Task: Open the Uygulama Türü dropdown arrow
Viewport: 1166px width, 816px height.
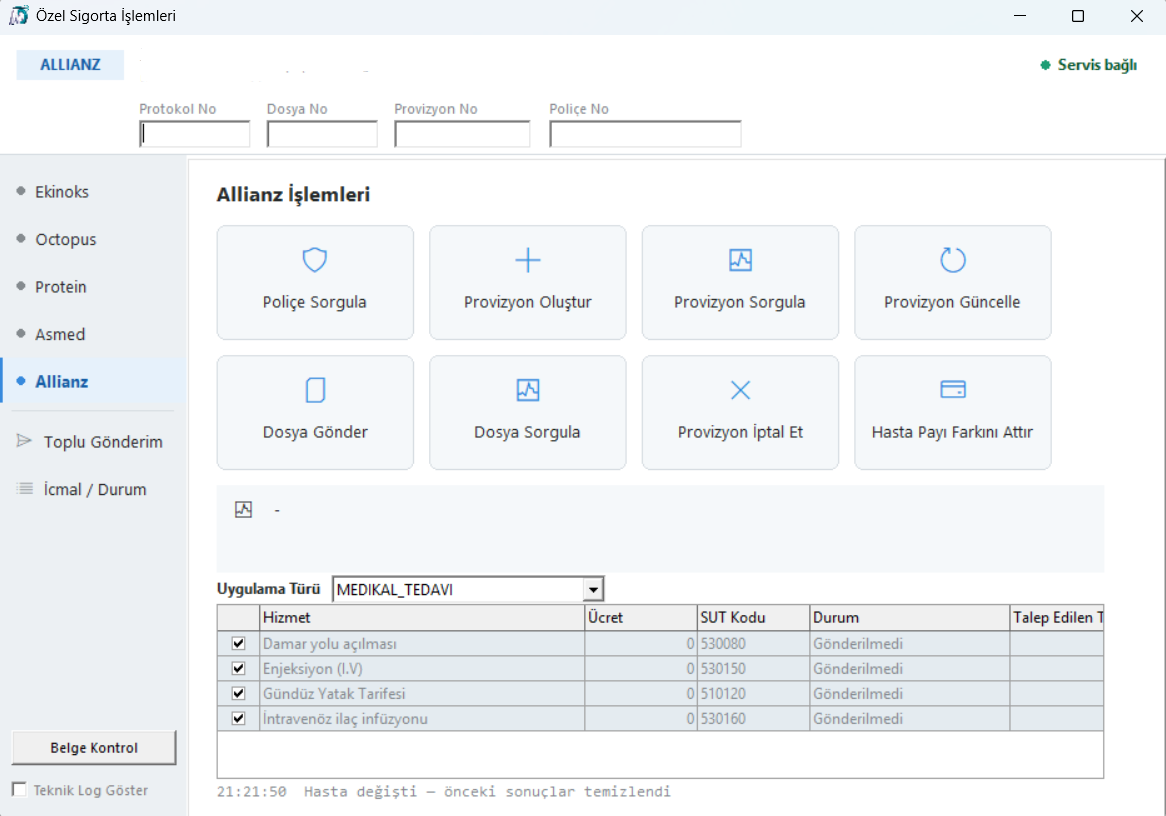Action: tap(593, 590)
